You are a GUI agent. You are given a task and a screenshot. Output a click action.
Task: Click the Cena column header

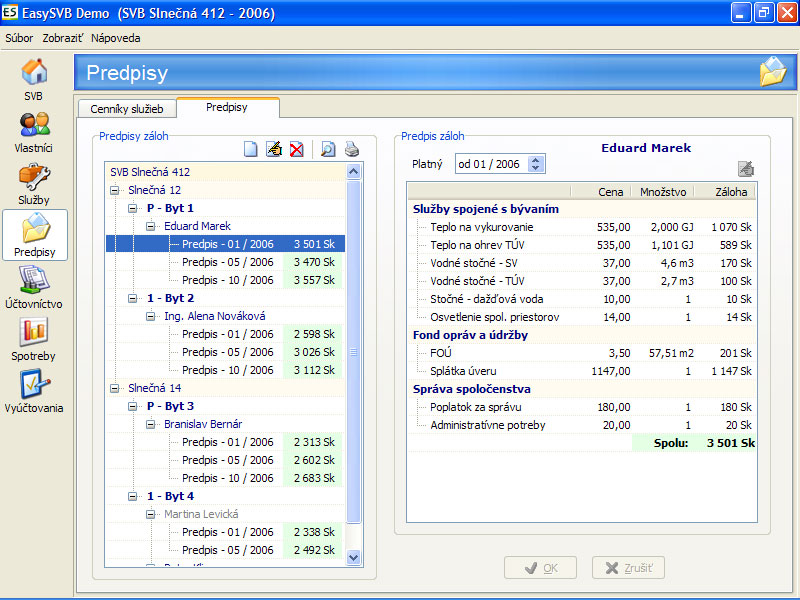(601, 192)
